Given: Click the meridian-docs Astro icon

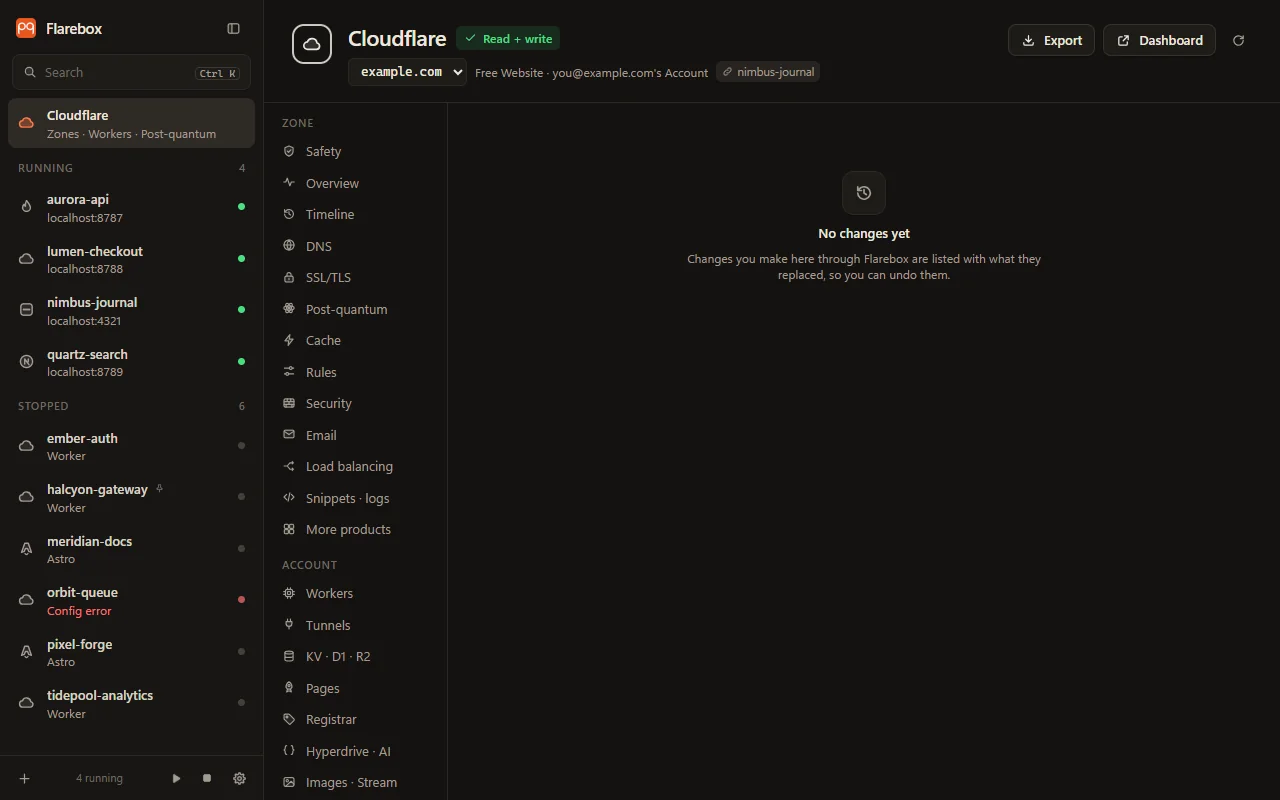Looking at the screenshot, I should (27, 549).
